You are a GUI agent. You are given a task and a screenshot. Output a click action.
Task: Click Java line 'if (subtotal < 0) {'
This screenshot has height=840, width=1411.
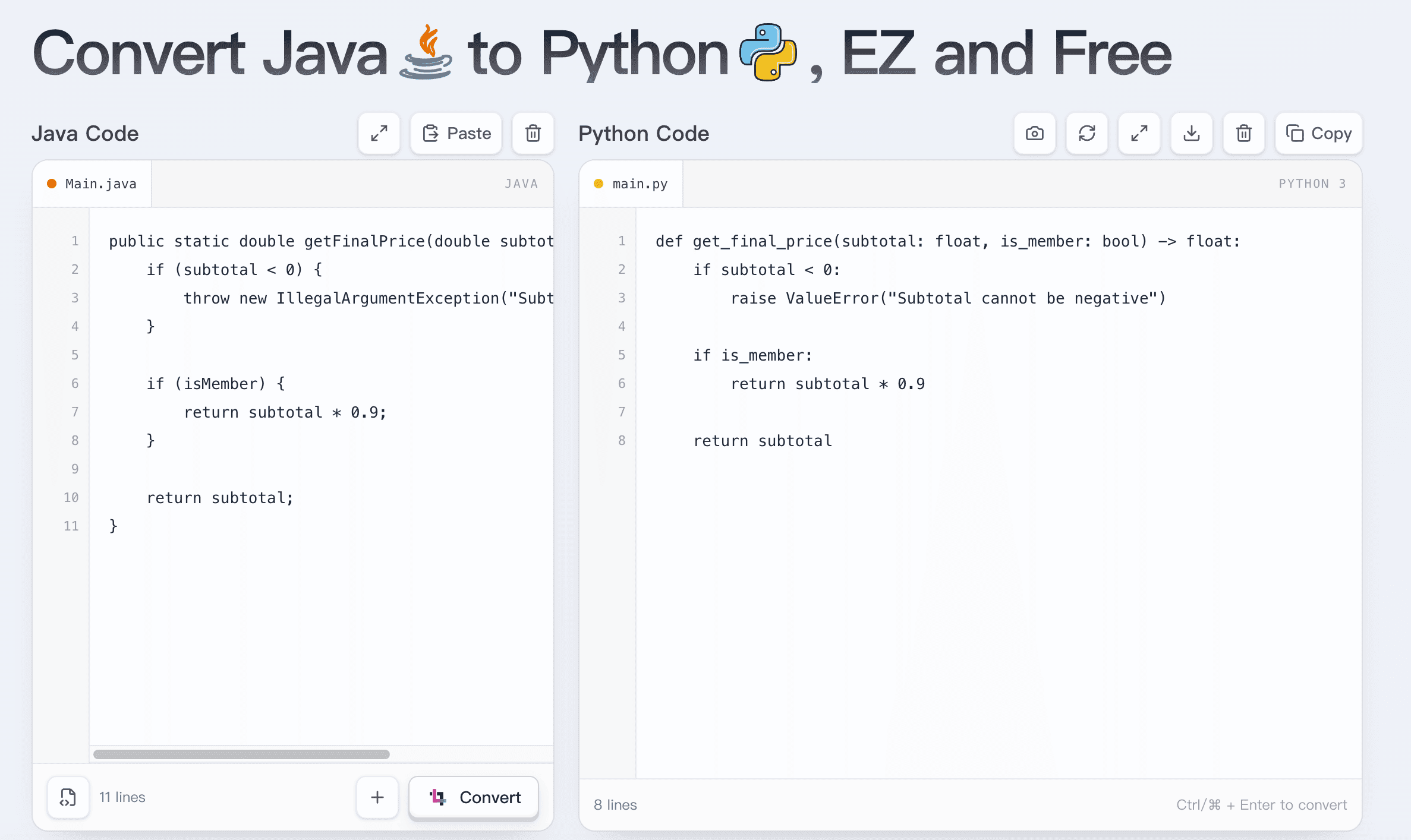click(234, 270)
